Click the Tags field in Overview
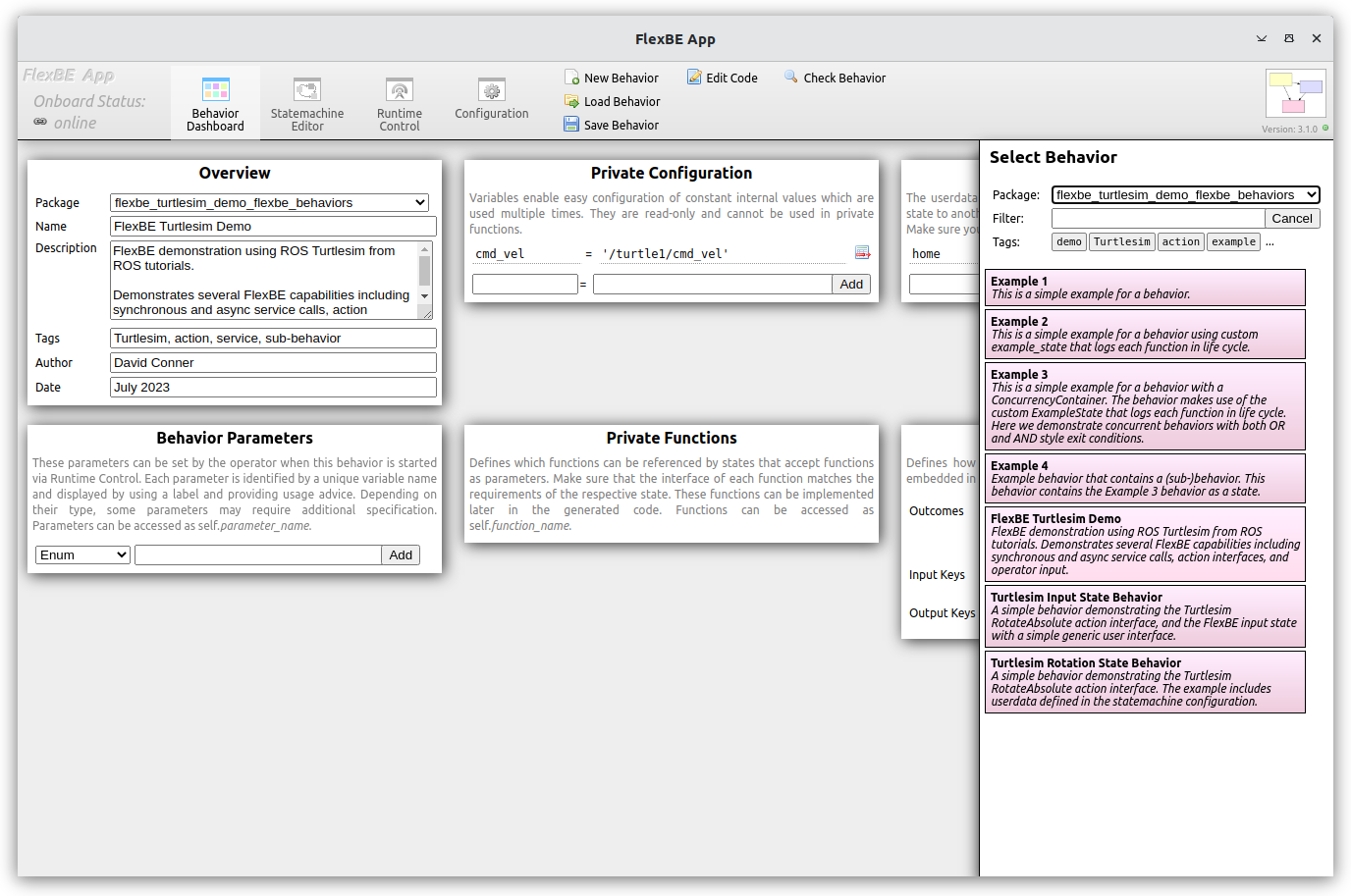The image size is (1351, 896). click(x=273, y=339)
